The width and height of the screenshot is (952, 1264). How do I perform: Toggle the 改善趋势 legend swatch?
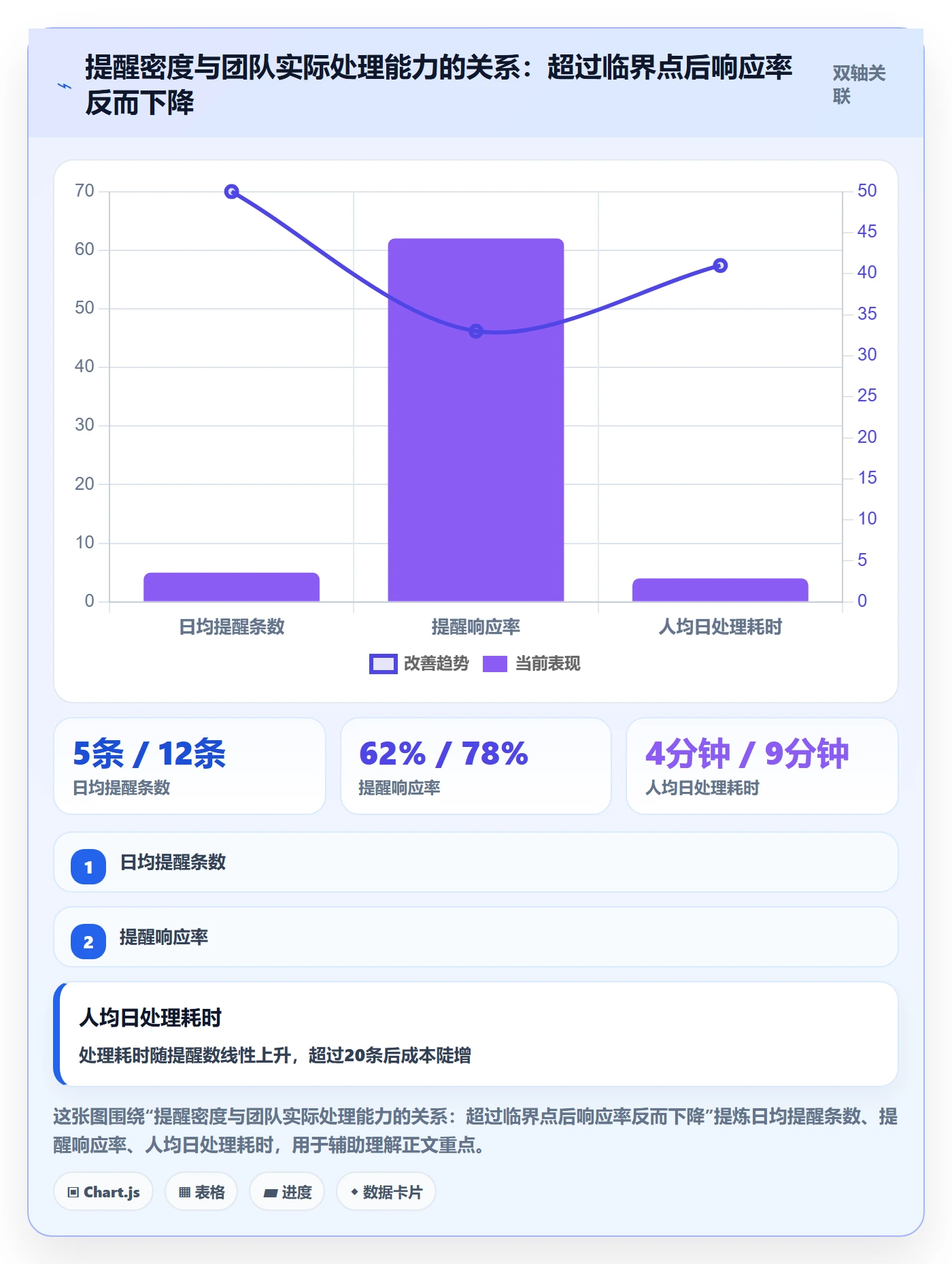[x=383, y=663]
